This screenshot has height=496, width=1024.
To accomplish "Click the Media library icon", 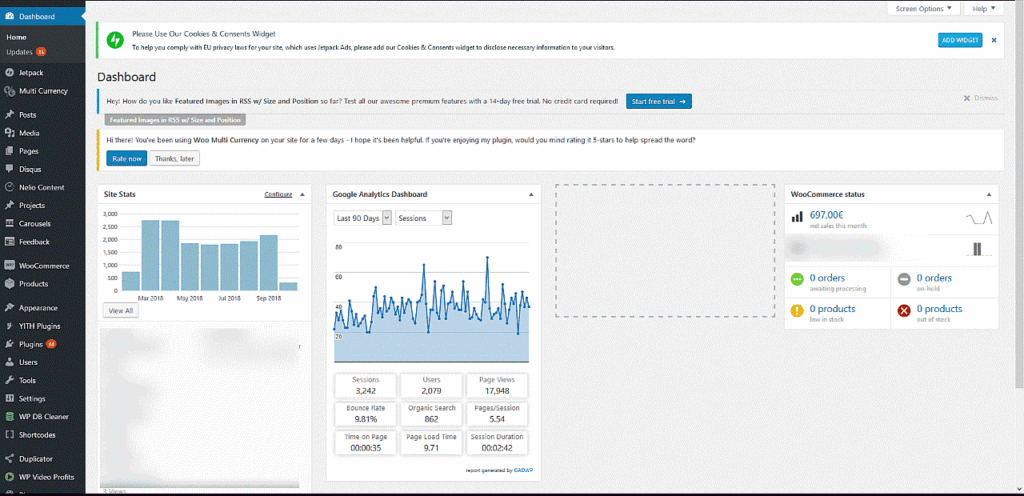I will pos(9,133).
